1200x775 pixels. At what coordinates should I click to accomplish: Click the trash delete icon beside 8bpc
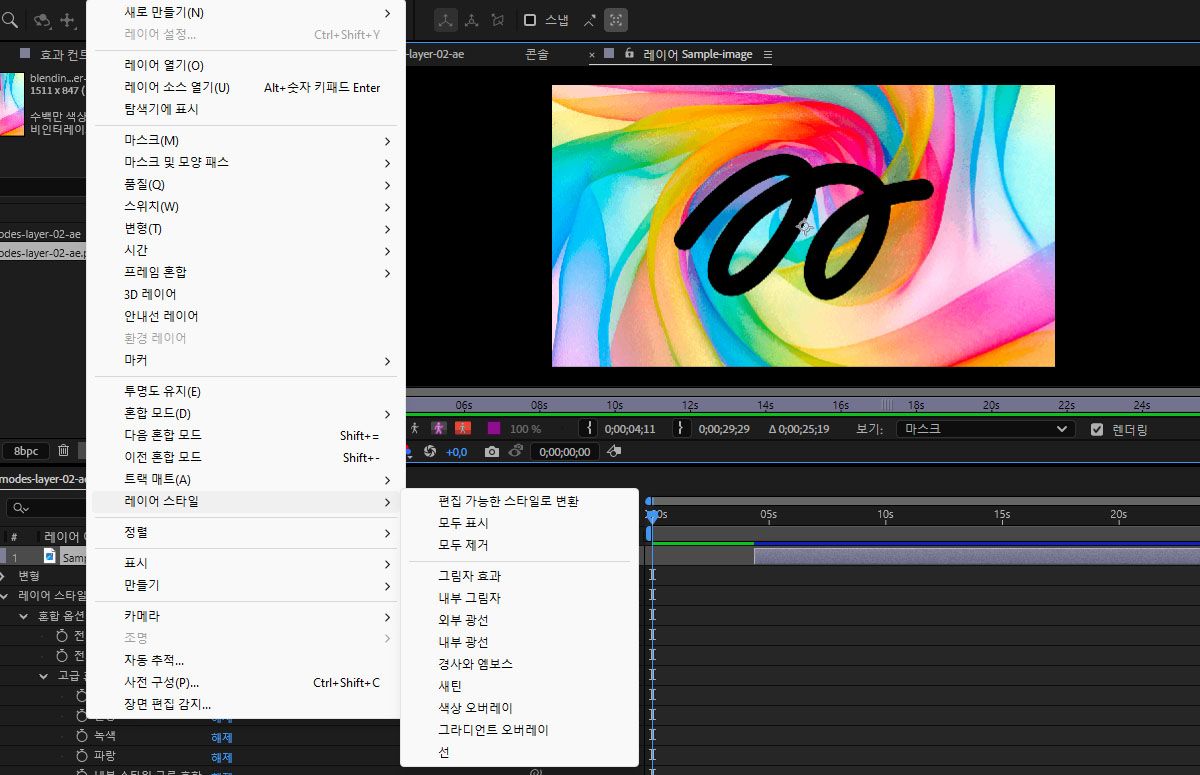(64, 451)
